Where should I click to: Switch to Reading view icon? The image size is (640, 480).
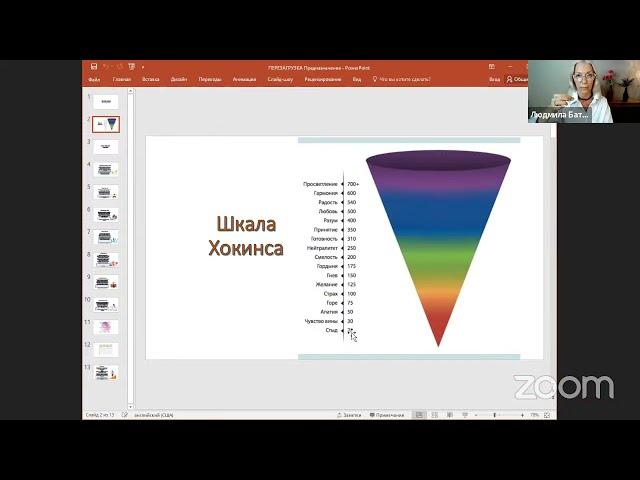pyautogui.click(x=449, y=415)
